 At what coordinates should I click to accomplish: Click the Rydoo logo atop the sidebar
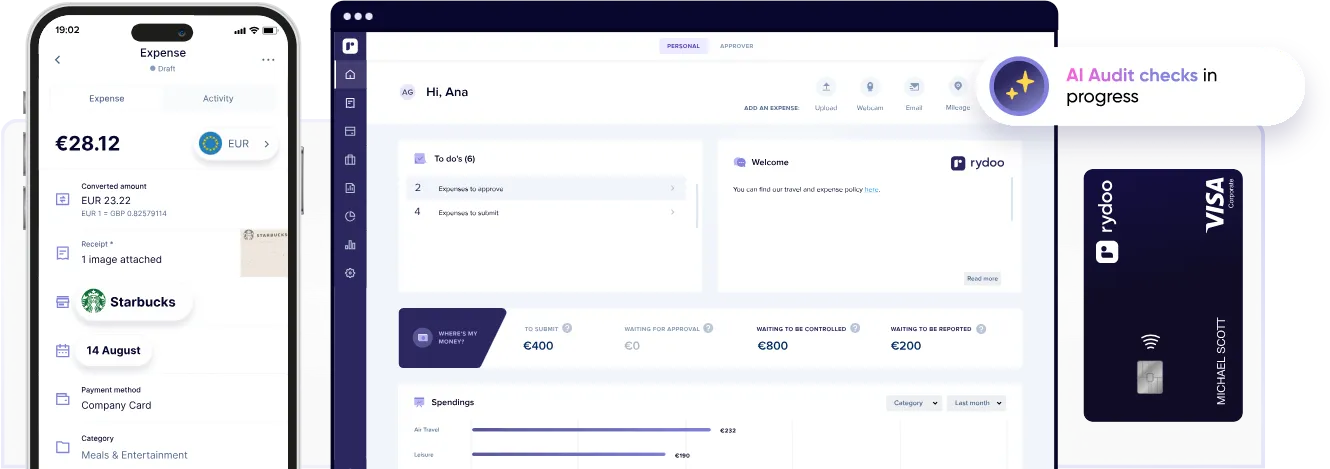click(350, 46)
